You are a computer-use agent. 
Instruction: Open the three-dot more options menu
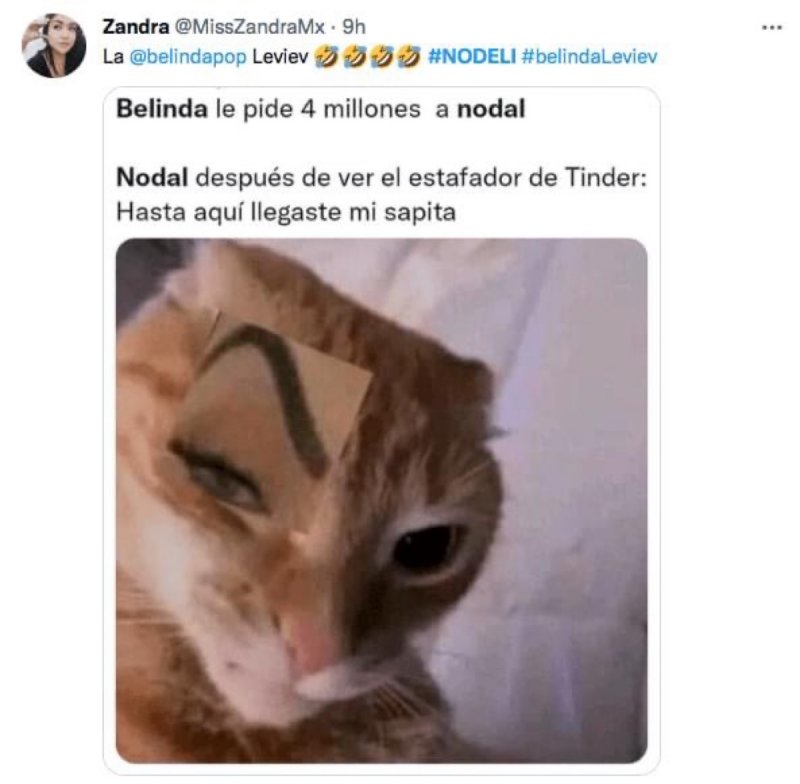coord(771,28)
